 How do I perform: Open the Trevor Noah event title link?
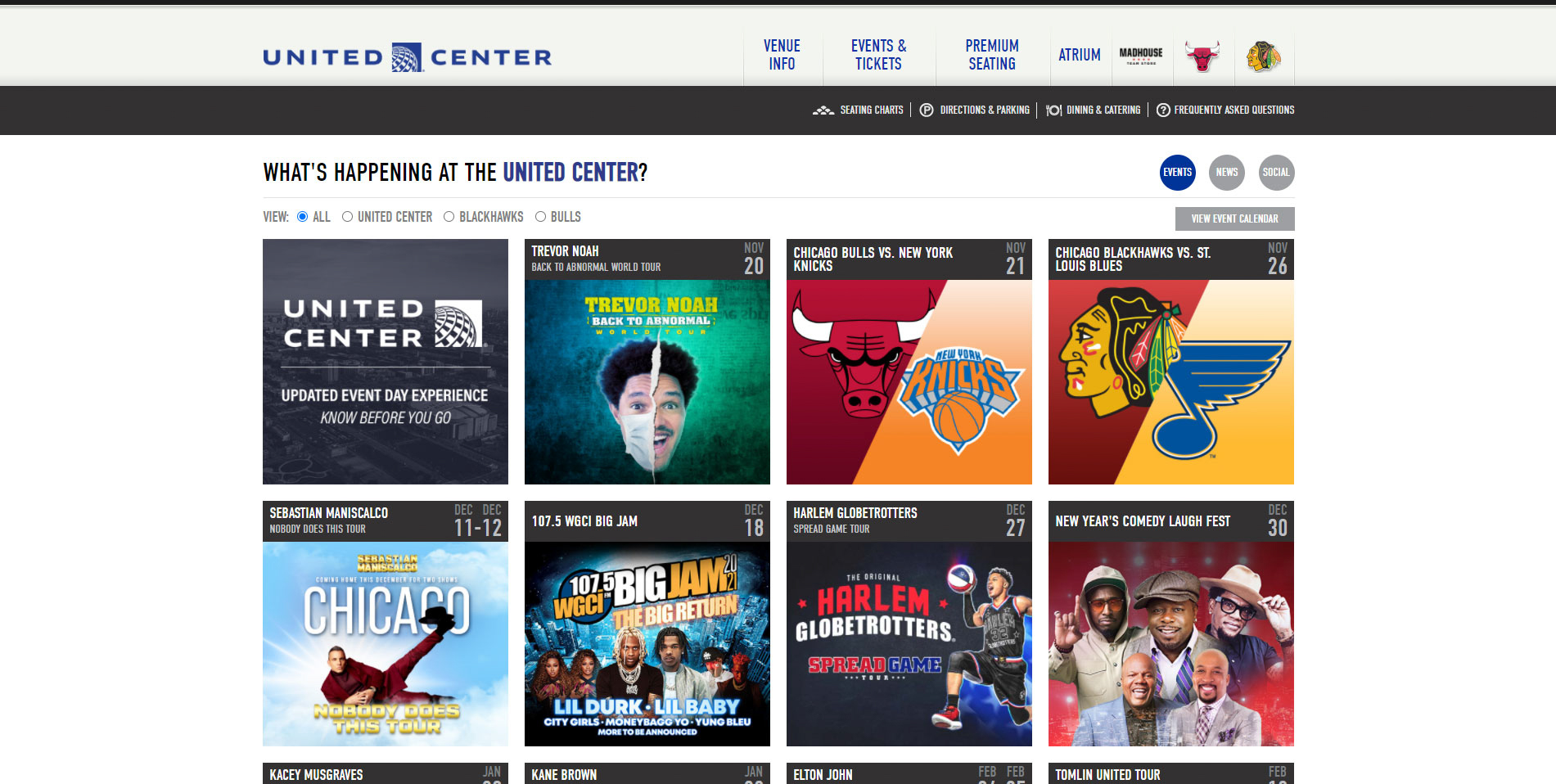[x=565, y=251]
